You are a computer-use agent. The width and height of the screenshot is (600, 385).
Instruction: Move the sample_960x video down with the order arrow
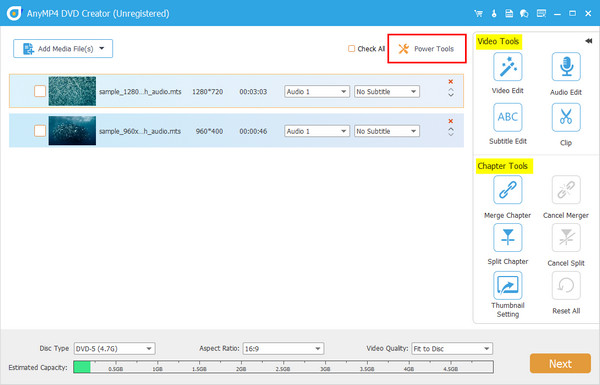tap(451, 134)
